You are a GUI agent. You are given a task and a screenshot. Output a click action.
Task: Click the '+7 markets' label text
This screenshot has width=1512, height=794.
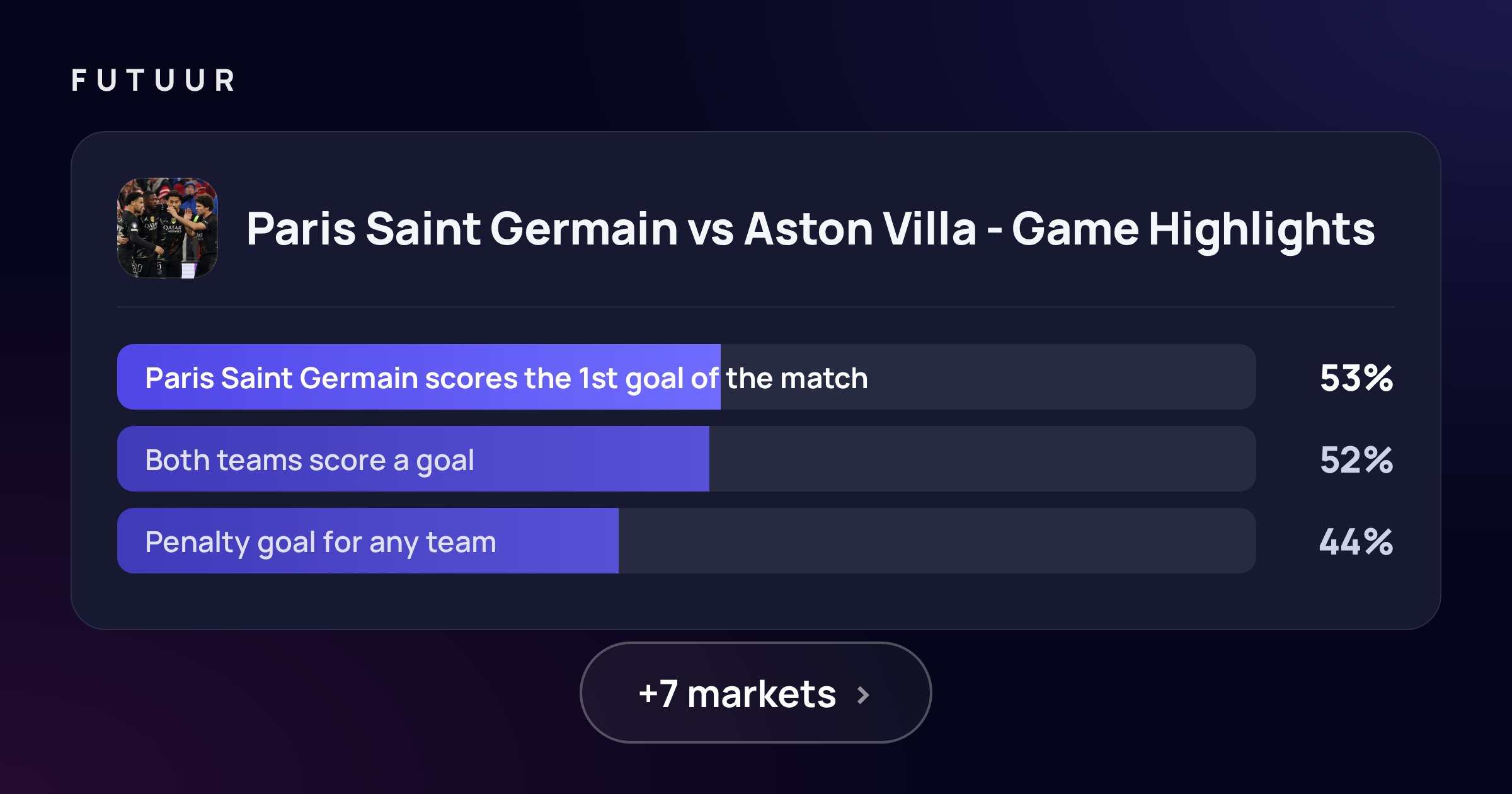(x=737, y=694)
